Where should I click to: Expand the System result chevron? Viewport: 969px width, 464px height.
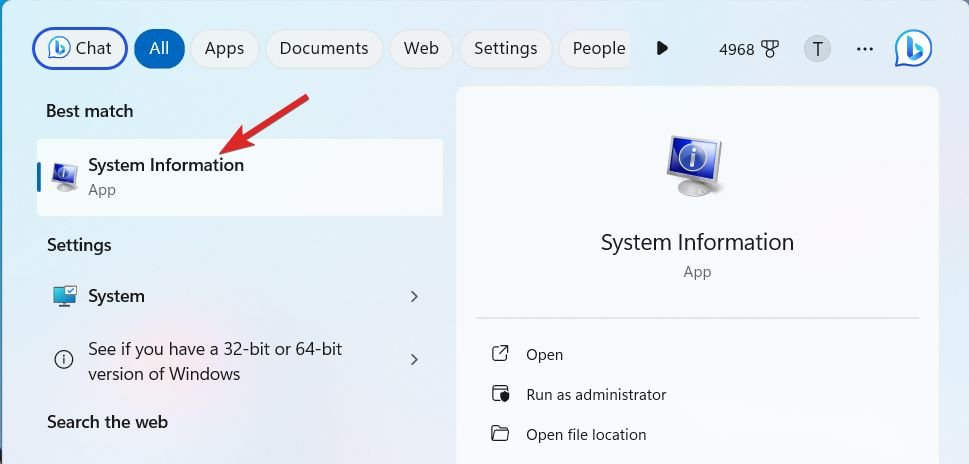[x=414, y=297]
